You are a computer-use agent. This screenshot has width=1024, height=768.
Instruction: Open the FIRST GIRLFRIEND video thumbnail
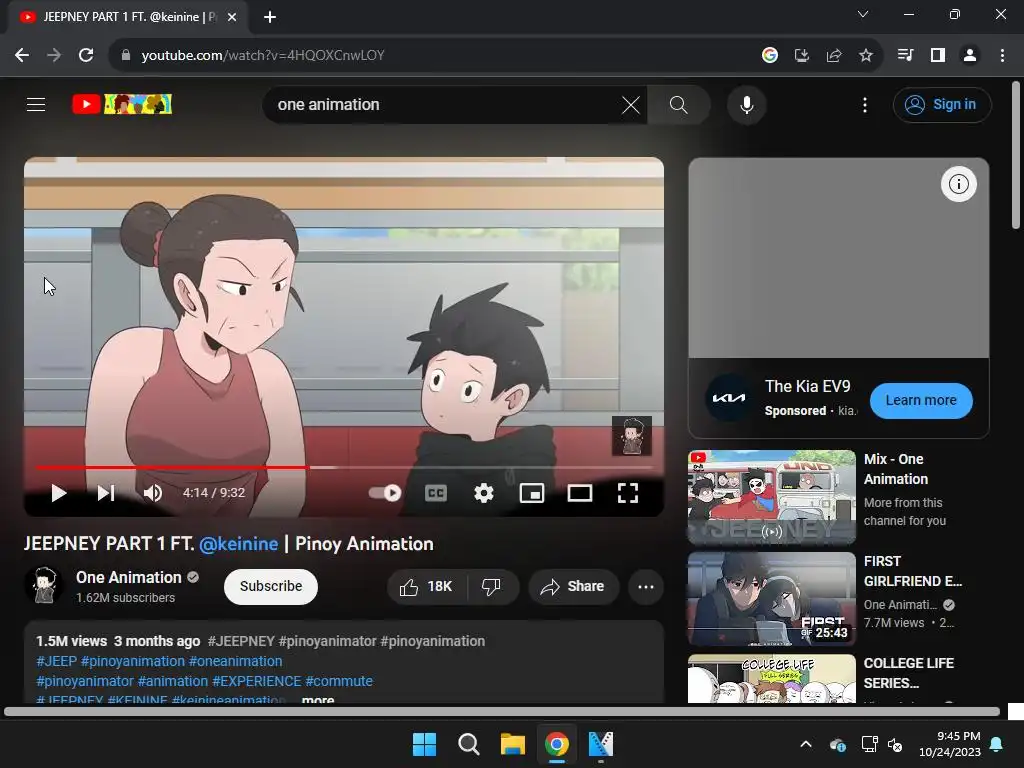point(771,599)
